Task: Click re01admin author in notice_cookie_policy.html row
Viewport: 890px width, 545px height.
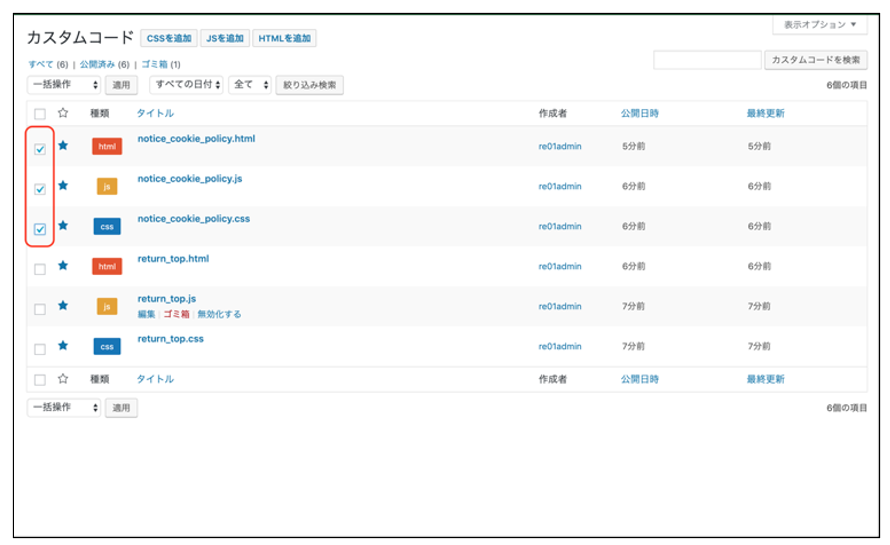Action: click(x=560, y=146)
